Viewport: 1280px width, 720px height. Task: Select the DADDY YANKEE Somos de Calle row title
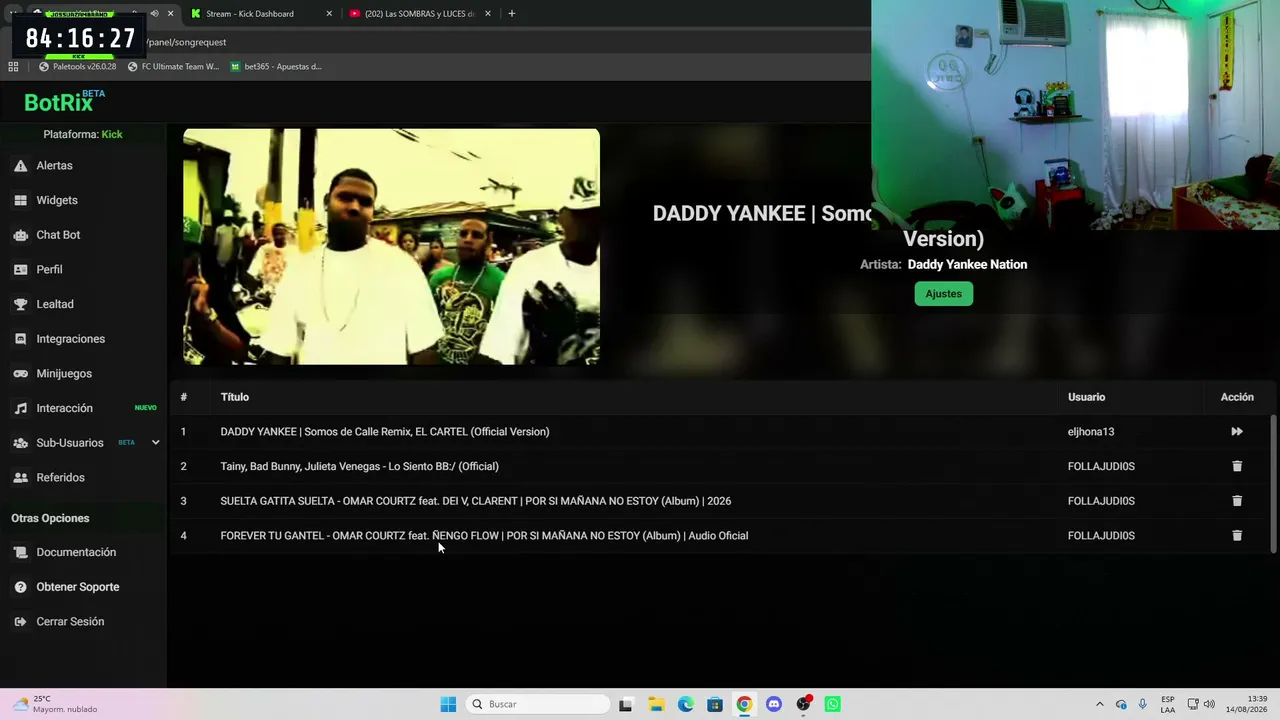[385, 432]
